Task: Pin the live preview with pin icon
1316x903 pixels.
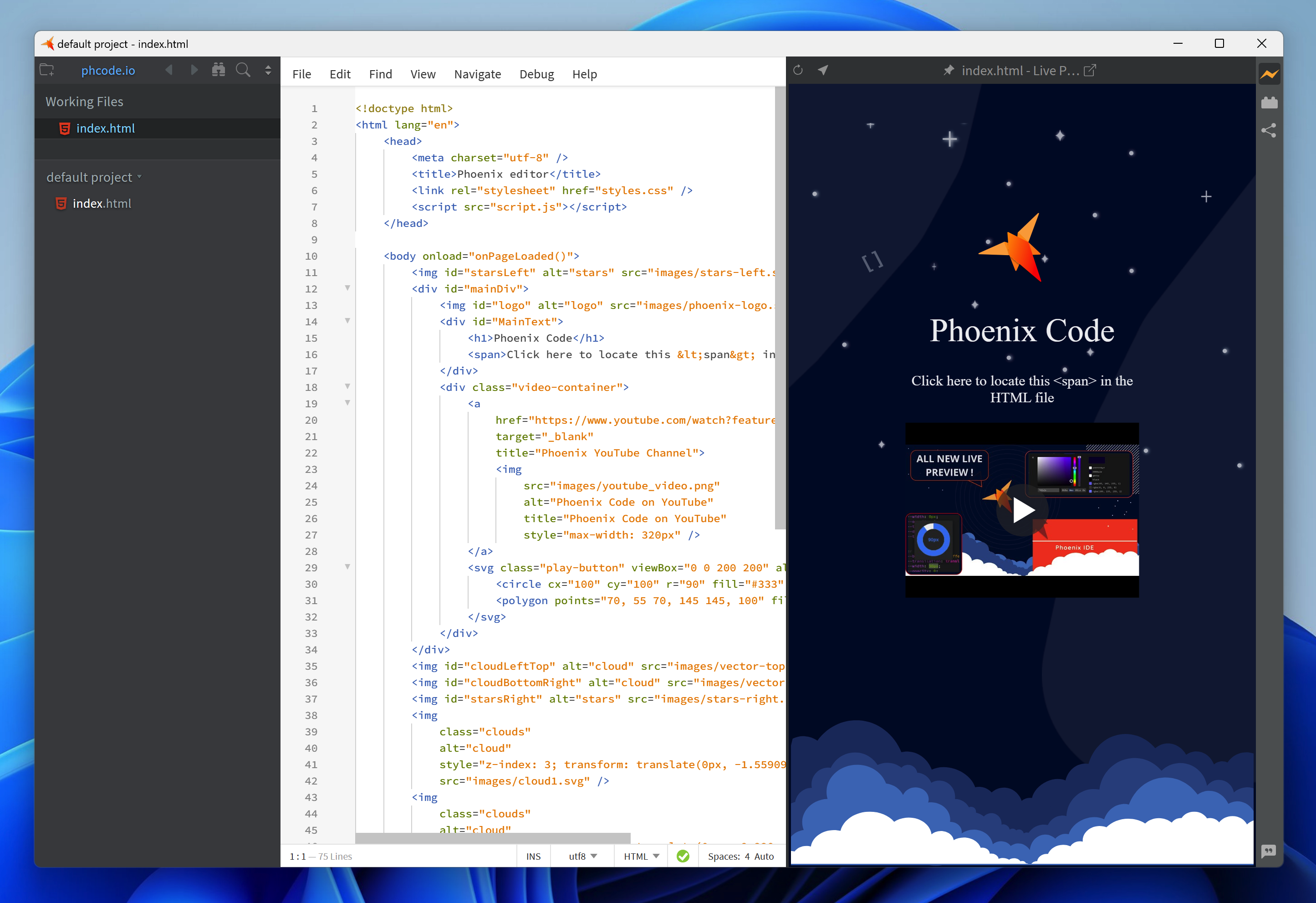Action: tap(949, 70)
